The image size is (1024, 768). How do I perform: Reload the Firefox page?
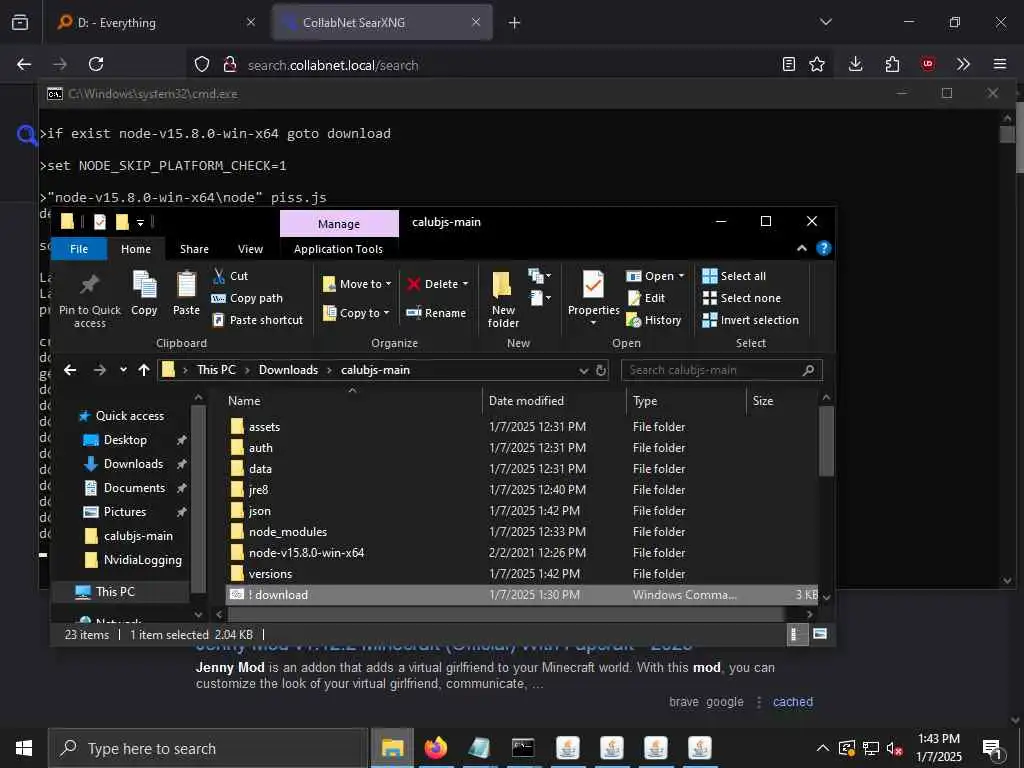point(96,64)
